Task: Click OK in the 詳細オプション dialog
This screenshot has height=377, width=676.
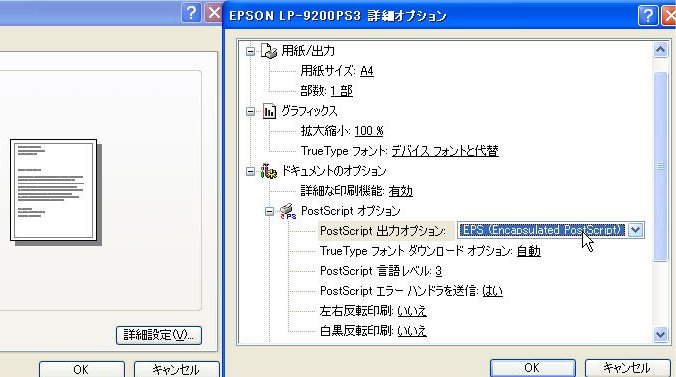Action: pos(532,368)
